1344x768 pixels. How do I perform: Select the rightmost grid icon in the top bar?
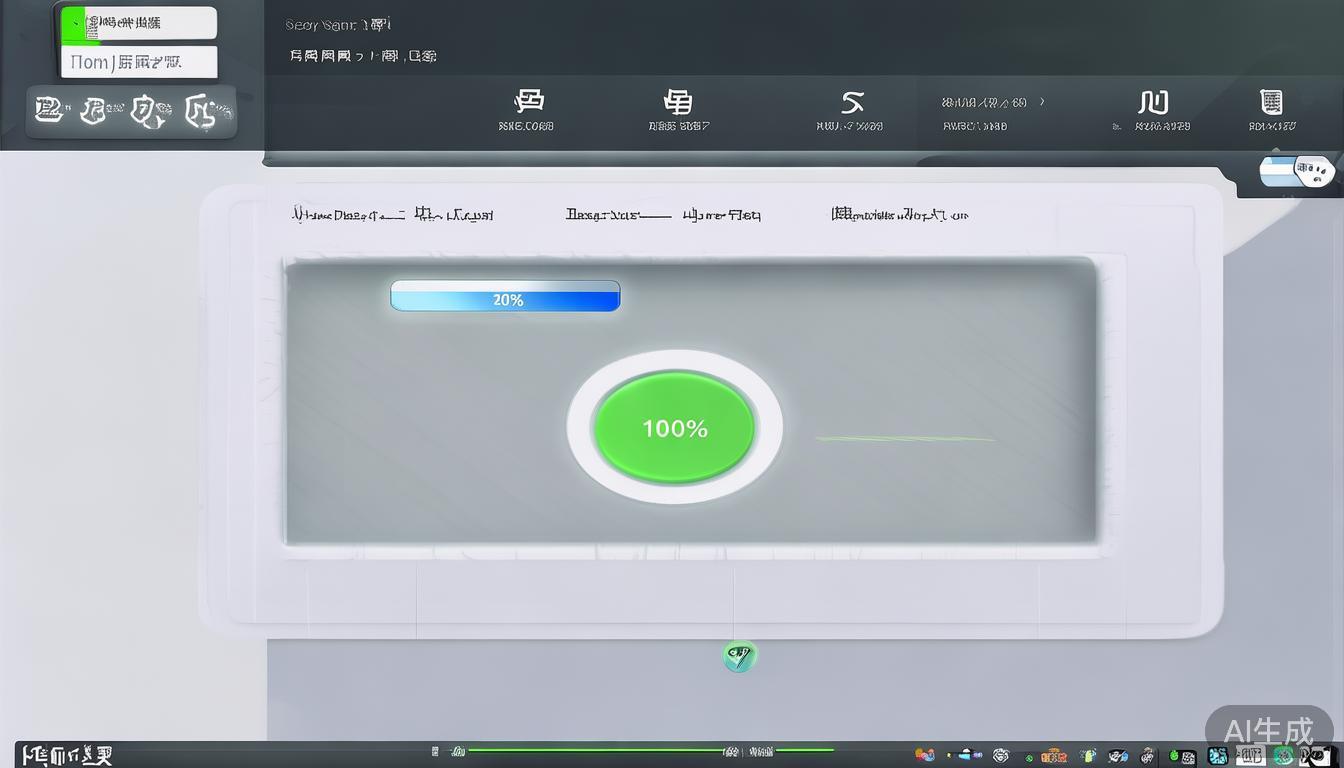1270,101
